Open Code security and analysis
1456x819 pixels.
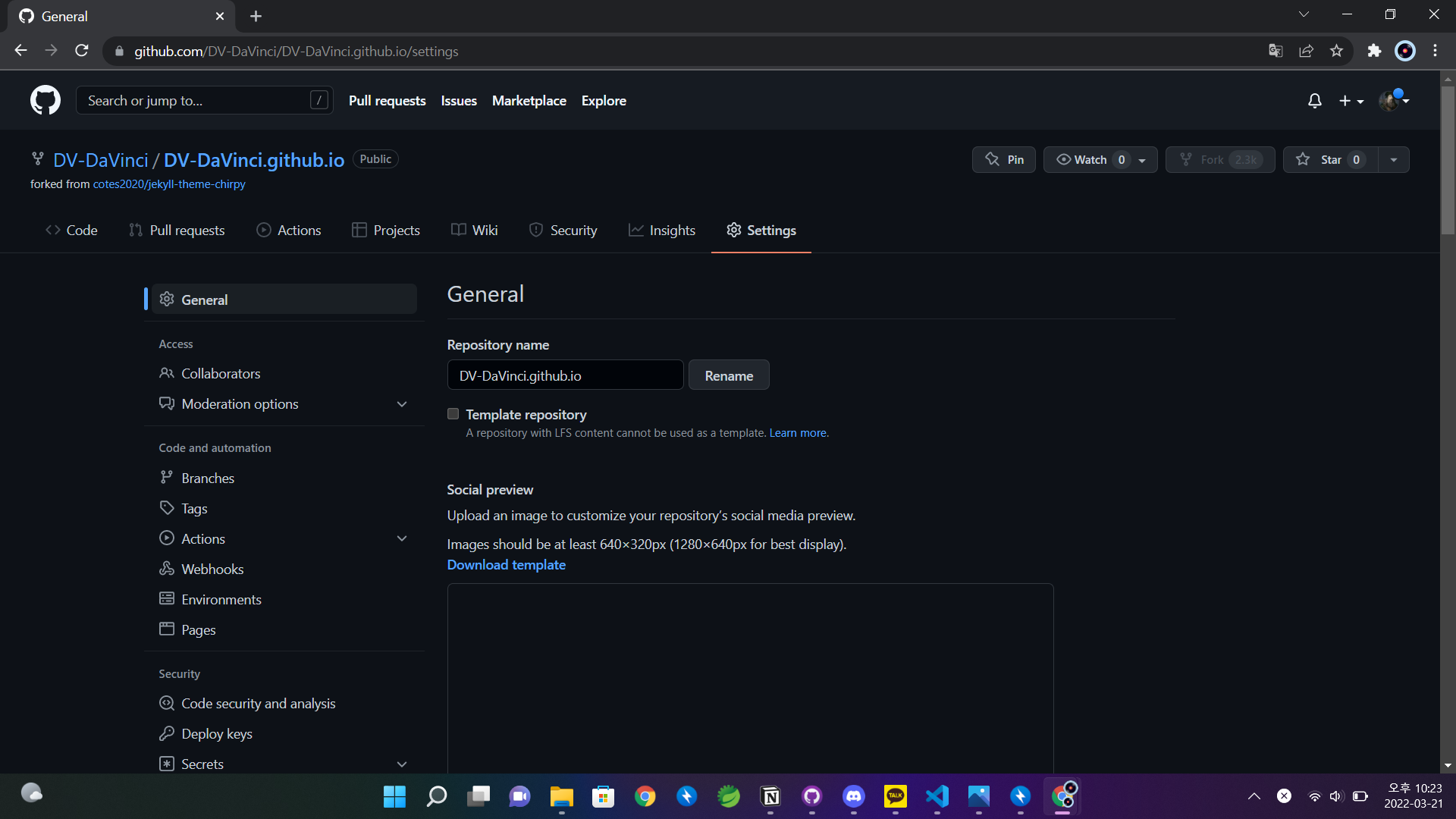pyautogui.click(x=258, y=703)
